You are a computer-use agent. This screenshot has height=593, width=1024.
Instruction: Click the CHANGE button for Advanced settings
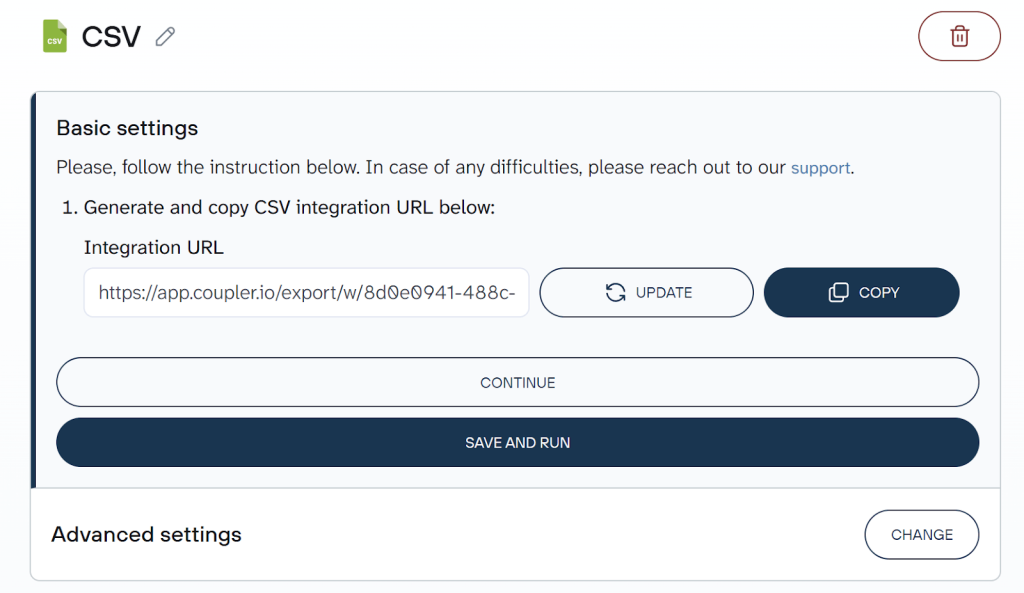pyautogui.click(x=921, y=534)
